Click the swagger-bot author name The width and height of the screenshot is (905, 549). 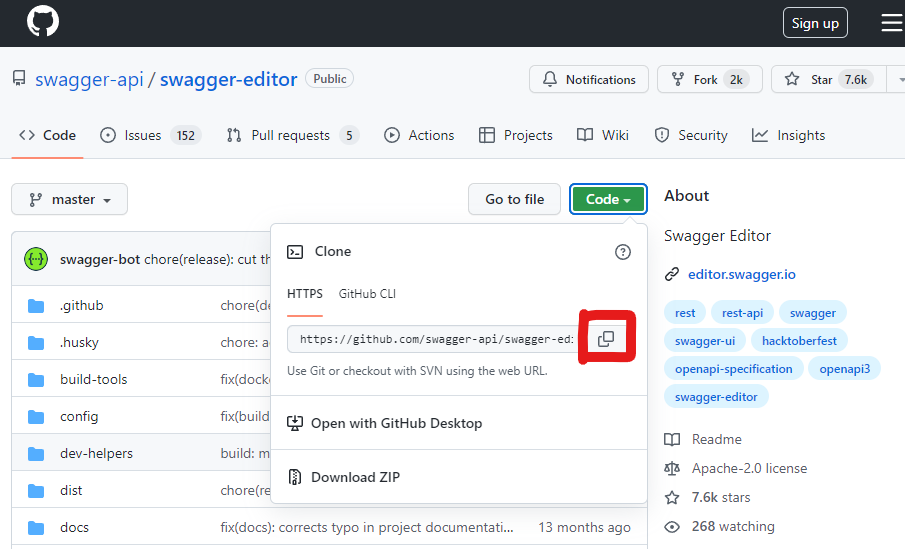(x=100, y=259)
